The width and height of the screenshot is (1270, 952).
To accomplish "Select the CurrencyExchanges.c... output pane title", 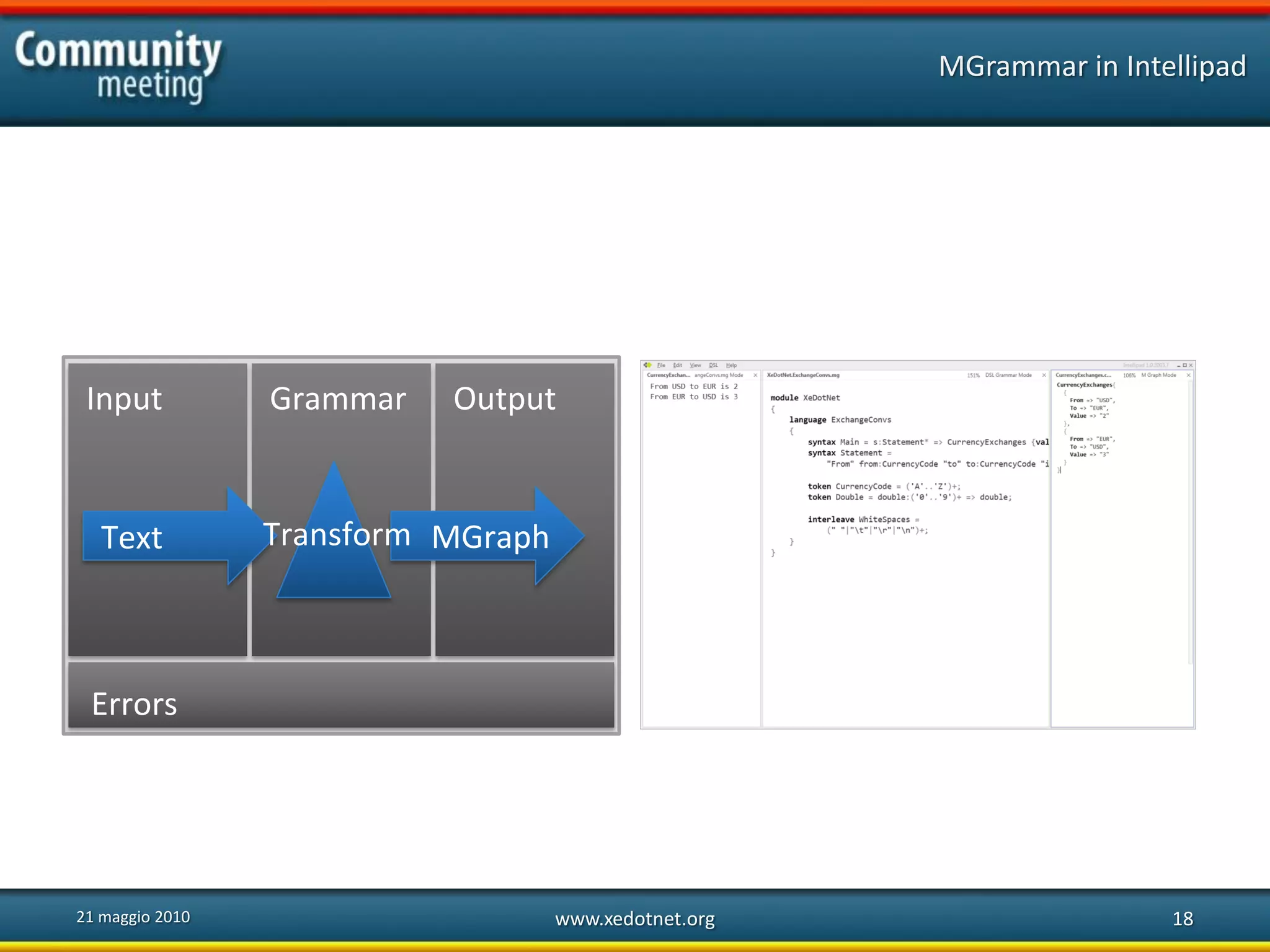I will coord(1083,375).
